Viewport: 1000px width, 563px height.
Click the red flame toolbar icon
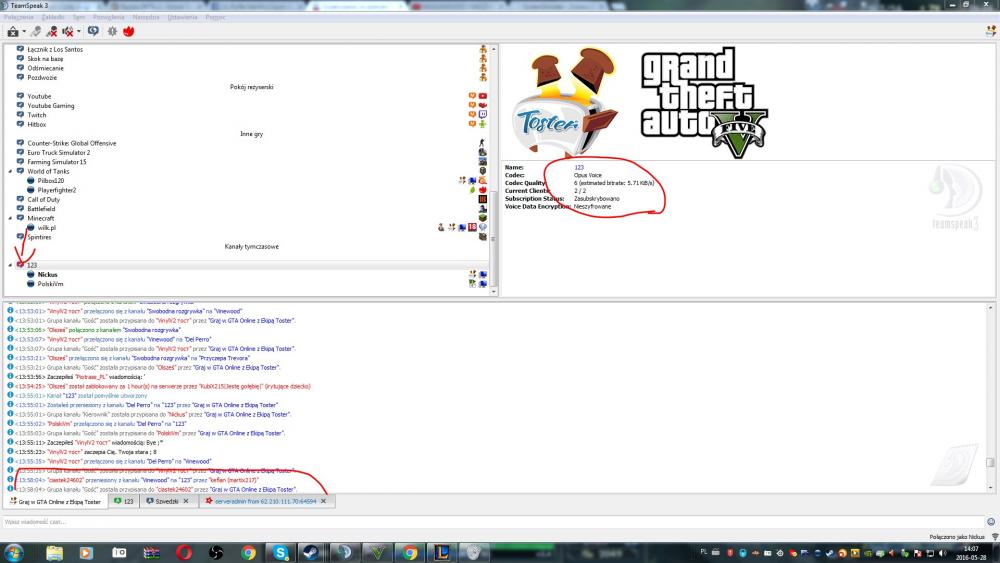pos(128,31)
